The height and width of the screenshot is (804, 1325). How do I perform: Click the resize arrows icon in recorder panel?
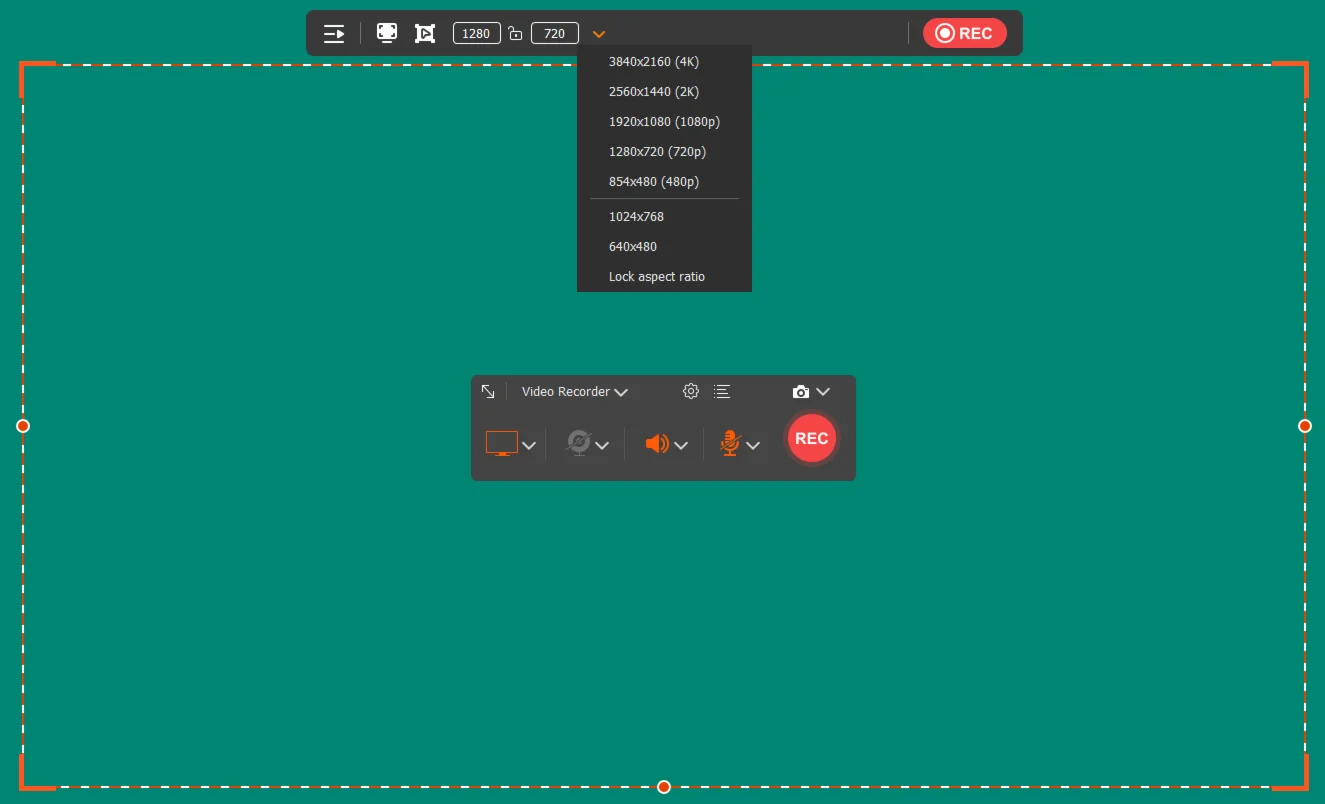(x=488, y=391)
